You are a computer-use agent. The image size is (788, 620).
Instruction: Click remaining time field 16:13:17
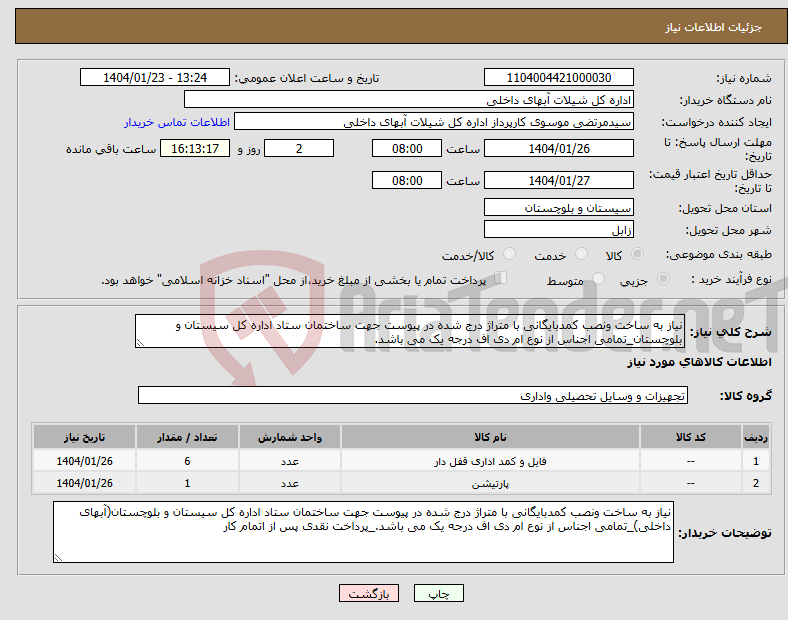(x=195, y=149)
